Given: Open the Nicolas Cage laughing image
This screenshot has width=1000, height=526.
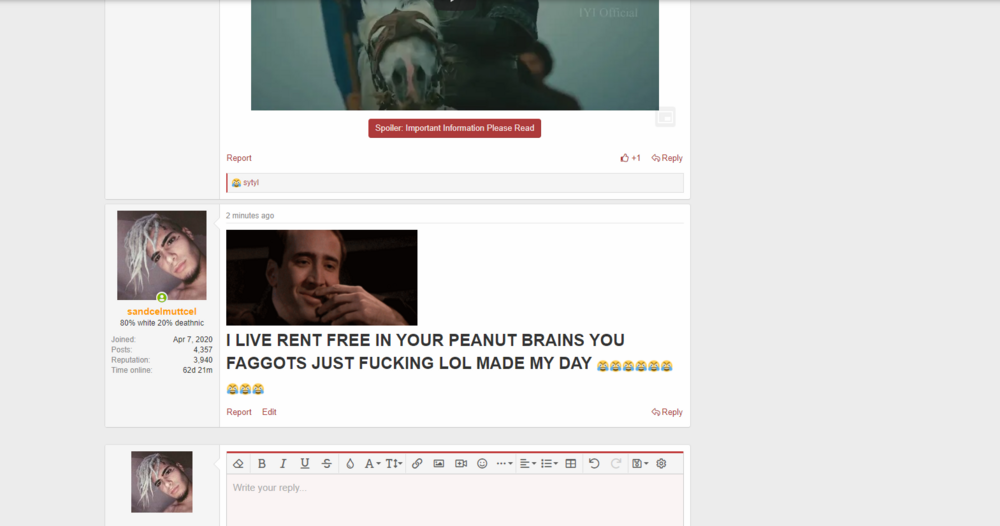Looking at the screenshot, I should tap(321, 277).
